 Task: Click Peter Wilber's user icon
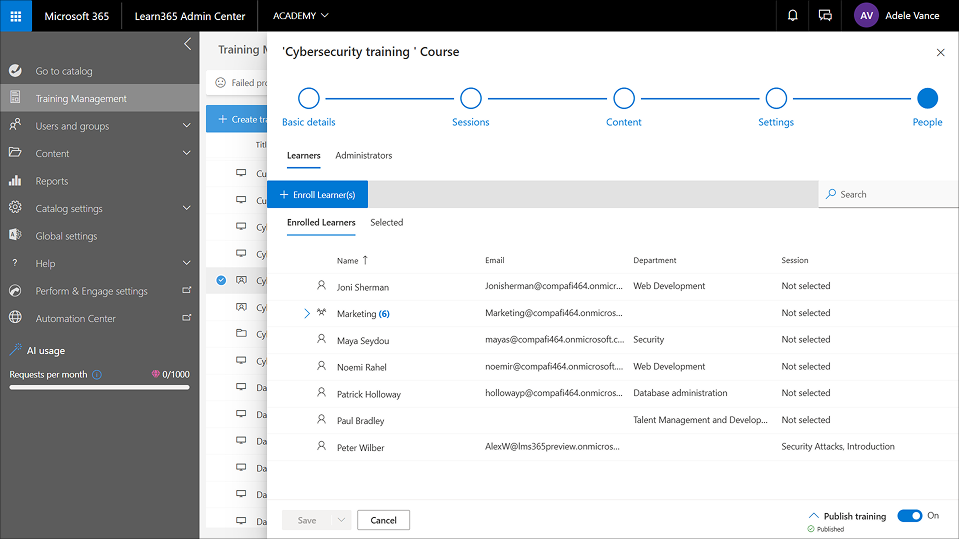pyautogui.click(x=321, y=446)
